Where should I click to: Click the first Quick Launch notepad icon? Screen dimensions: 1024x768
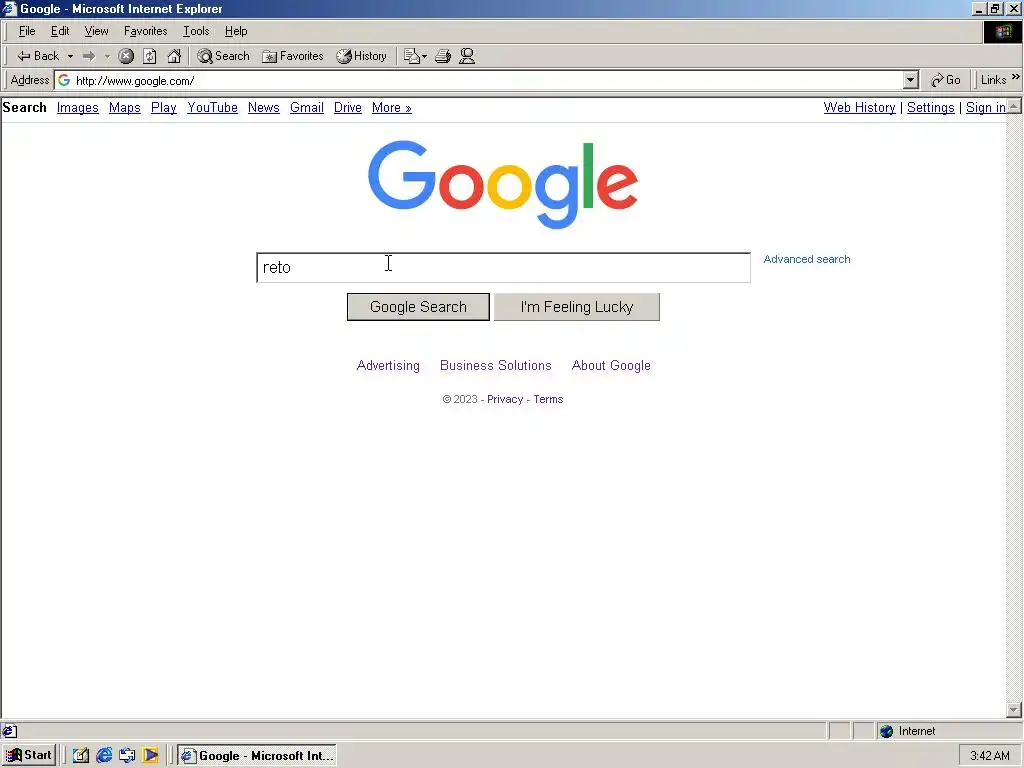pos(81,756)
